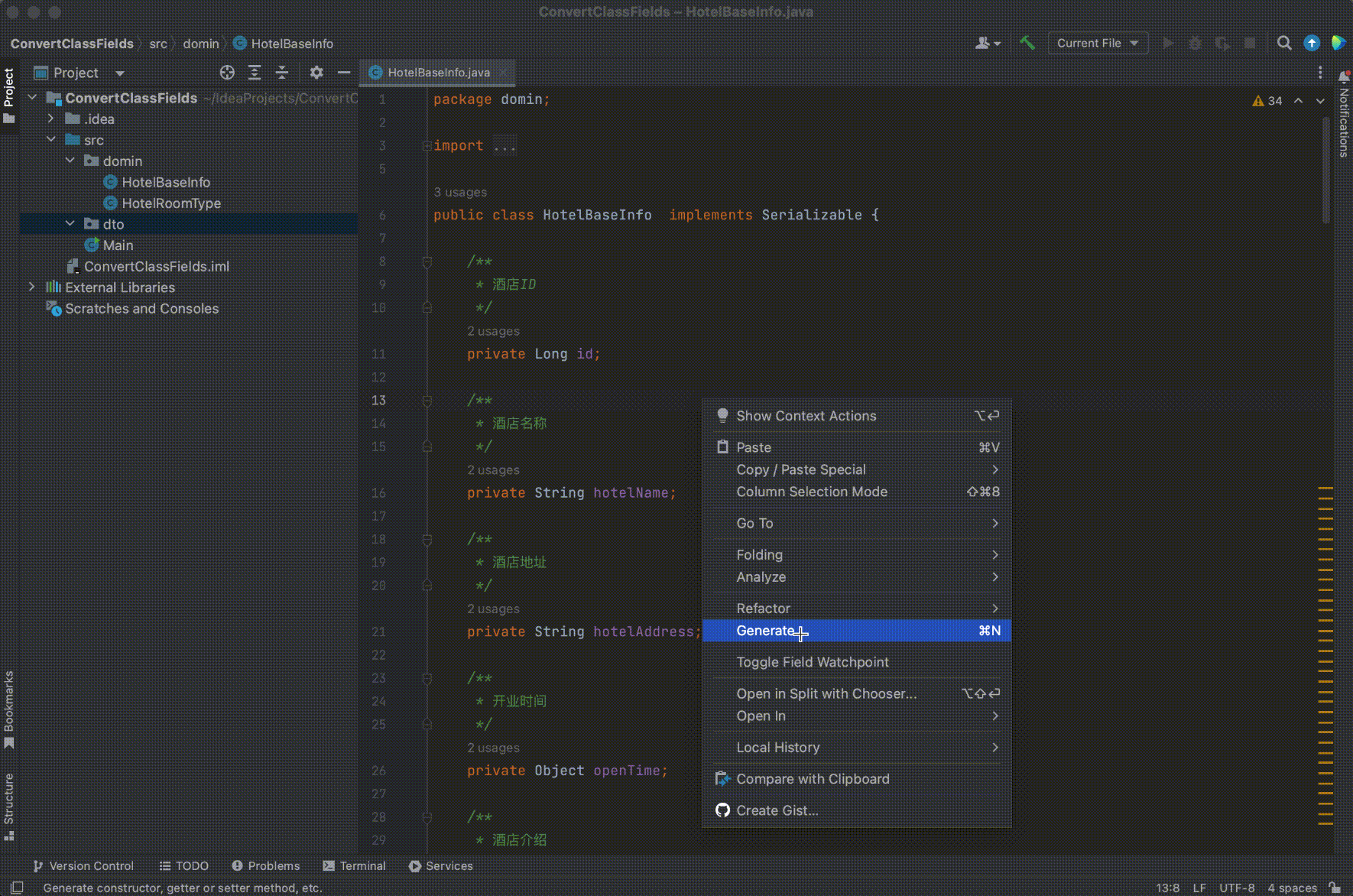The width and height of the screenshot is (1353, 896).
Task: Click the Expand All icon in Project panel
Action: [255, 73]
